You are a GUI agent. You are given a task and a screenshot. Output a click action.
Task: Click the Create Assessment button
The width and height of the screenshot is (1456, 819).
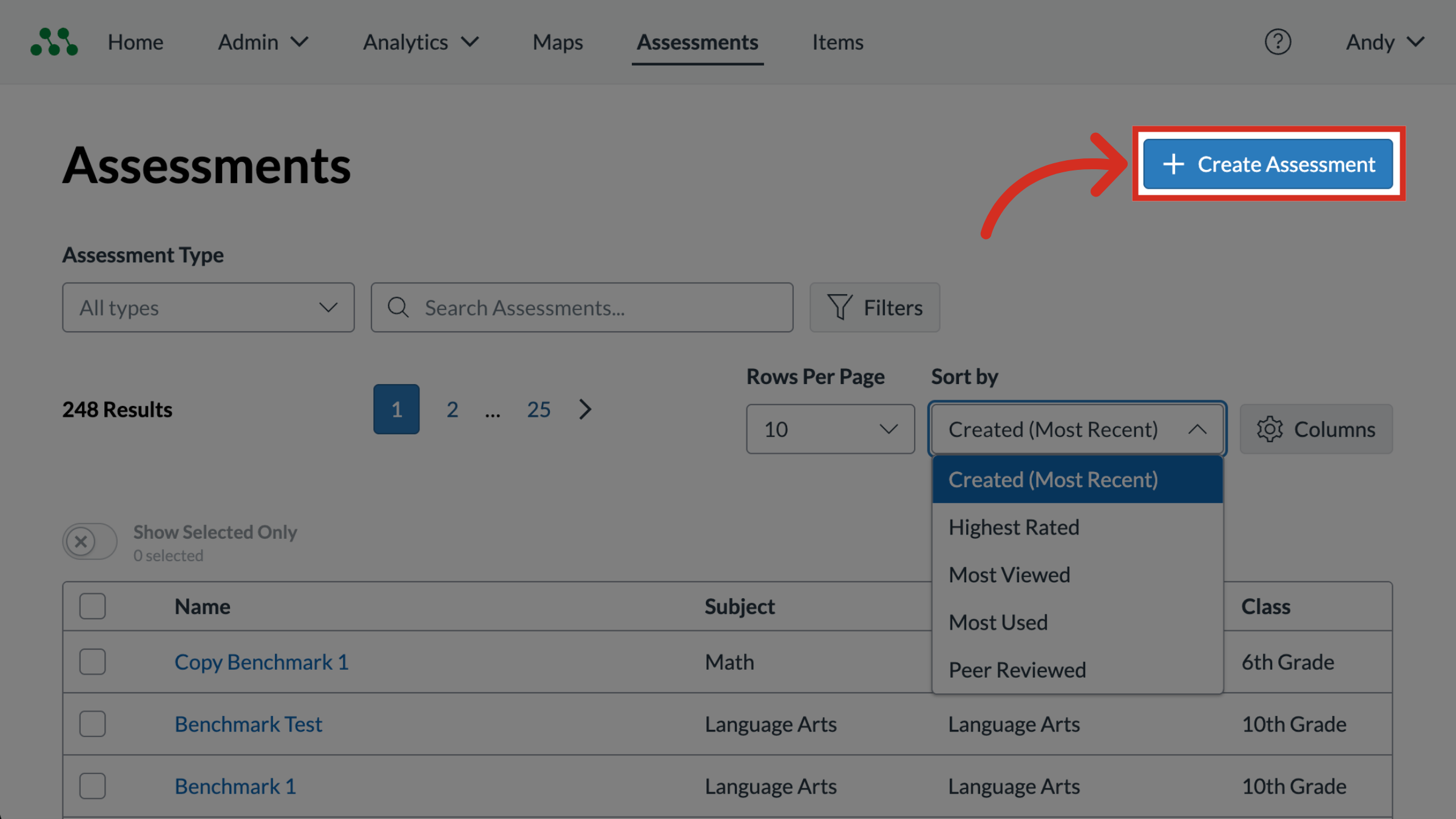point(1268,164)
